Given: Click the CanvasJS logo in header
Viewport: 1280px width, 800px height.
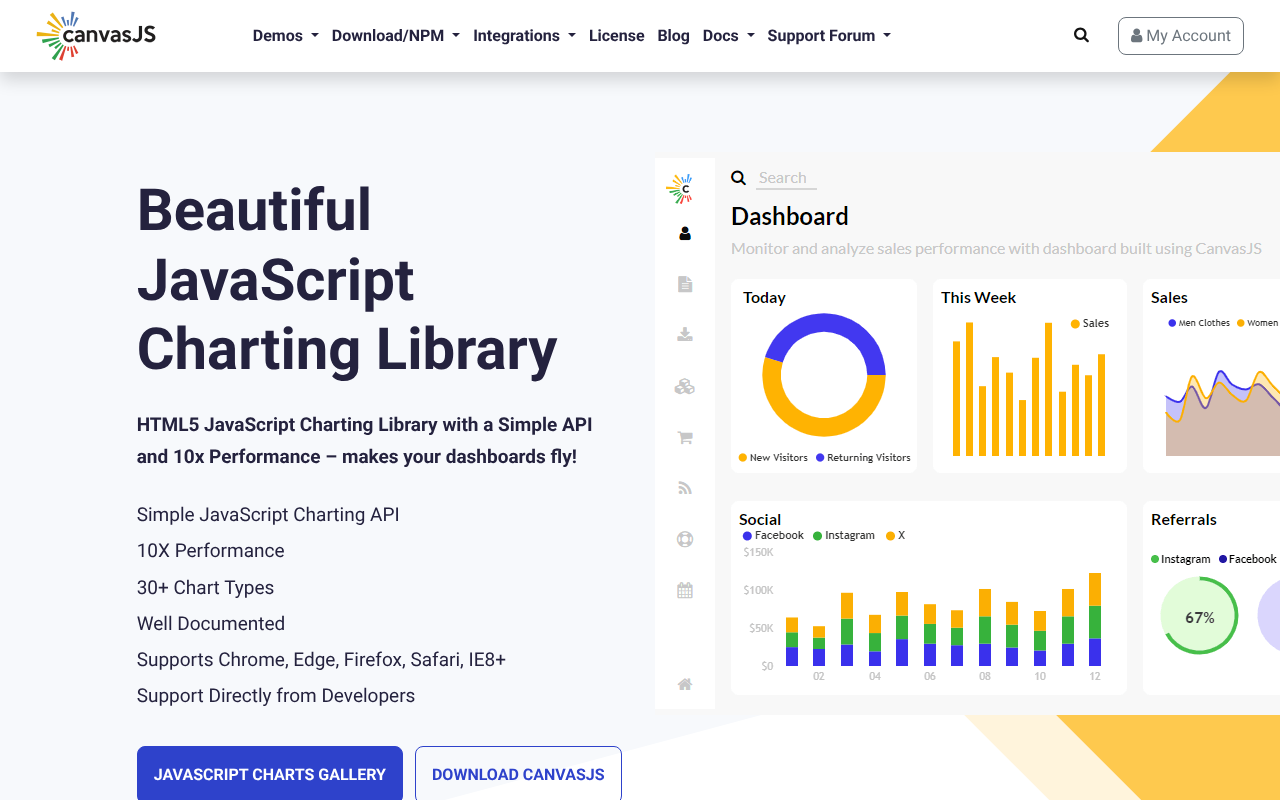Looking at the screenshot, I should (96, 36).
